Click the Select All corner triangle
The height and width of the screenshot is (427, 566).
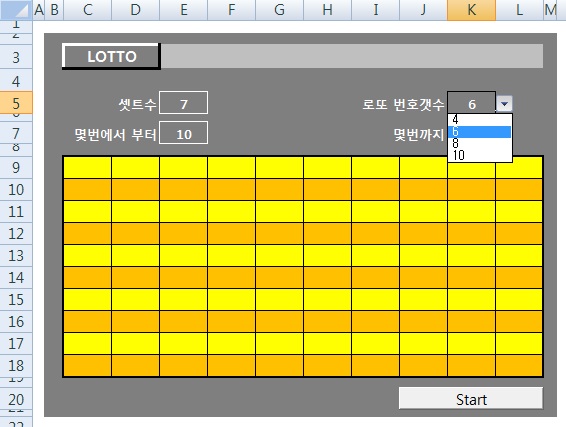pos(16,10)
